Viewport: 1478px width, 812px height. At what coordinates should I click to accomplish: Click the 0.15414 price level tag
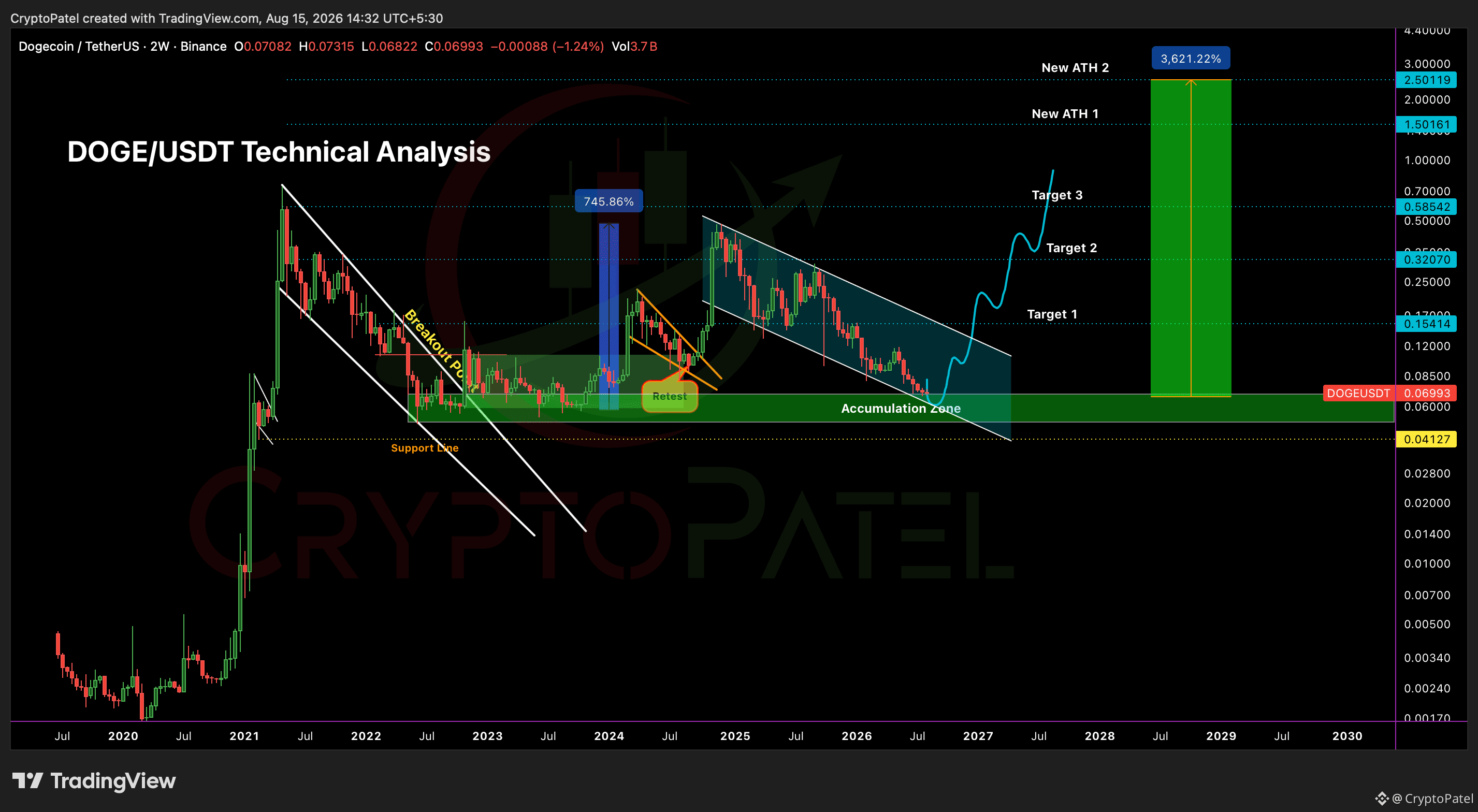(1426, 324)
